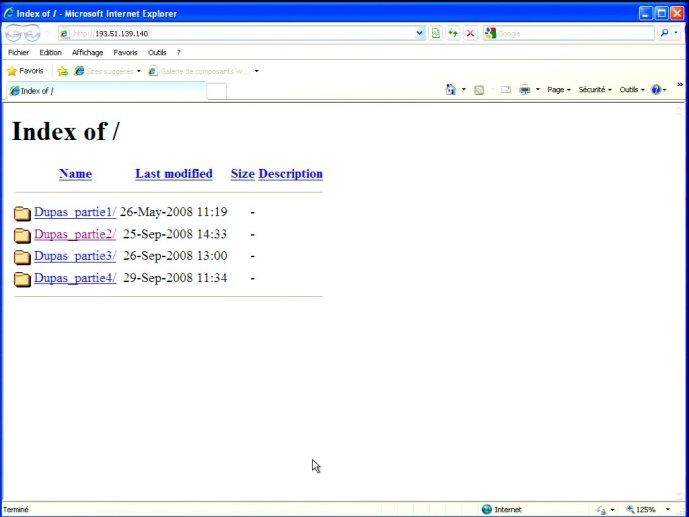689x517 pixels.
Task: Open Galerie de composants favorite link
Action: pos(199,71)
